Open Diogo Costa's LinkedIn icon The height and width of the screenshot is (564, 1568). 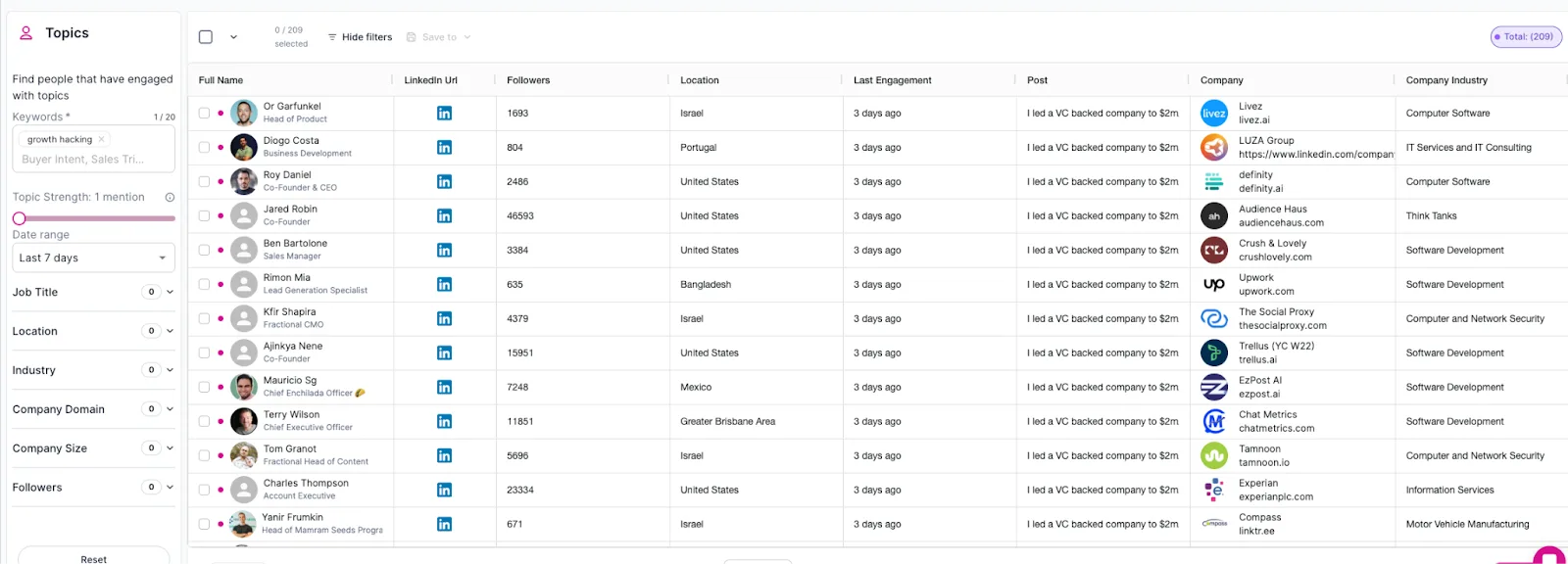point(444,148)
